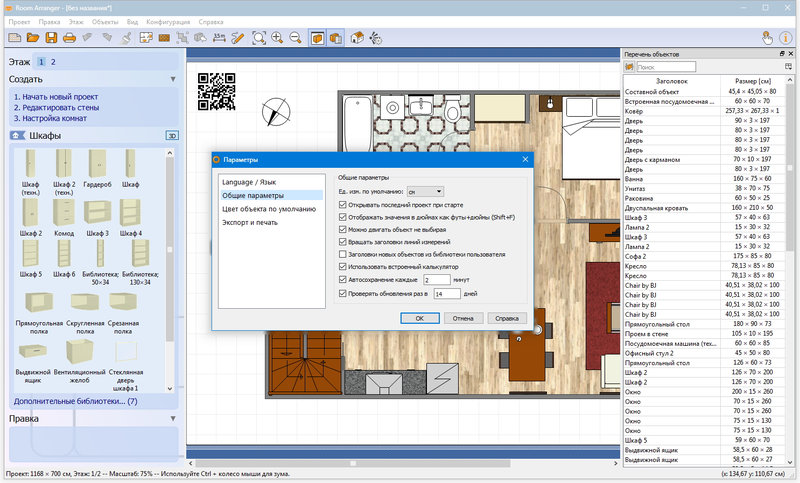The width and height of the screenshot is (800, 483).
Task: Open the Справка menu
Action: tap(211, 22)
